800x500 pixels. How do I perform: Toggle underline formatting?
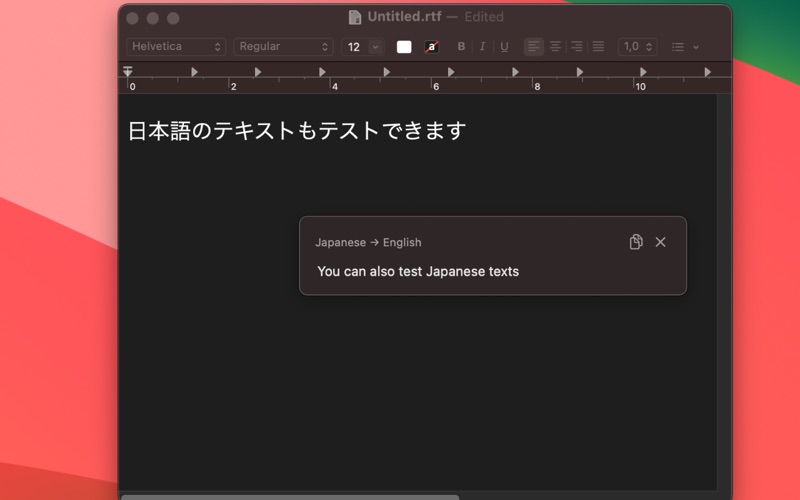pyautogui.click(x=504, y=46)
